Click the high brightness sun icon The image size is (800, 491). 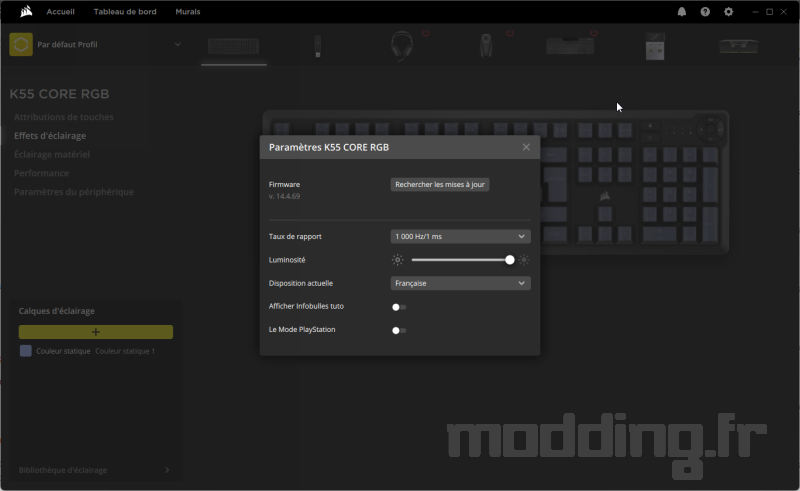524,260
